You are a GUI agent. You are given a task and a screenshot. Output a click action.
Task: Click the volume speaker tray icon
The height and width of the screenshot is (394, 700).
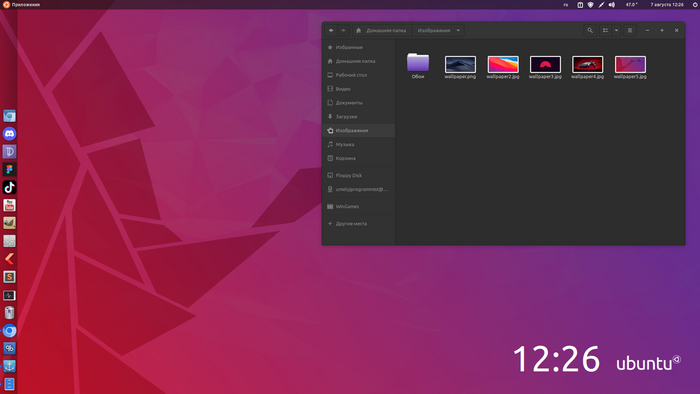point(612,4)
